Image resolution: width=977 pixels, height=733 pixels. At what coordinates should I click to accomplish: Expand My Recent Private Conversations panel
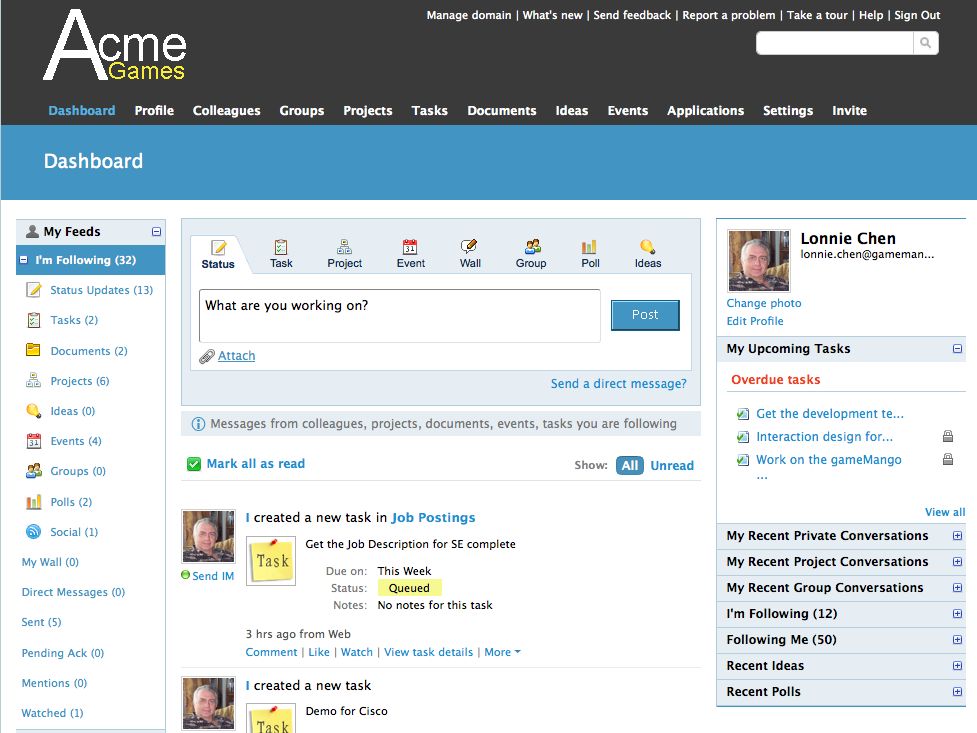coord(957,536)
